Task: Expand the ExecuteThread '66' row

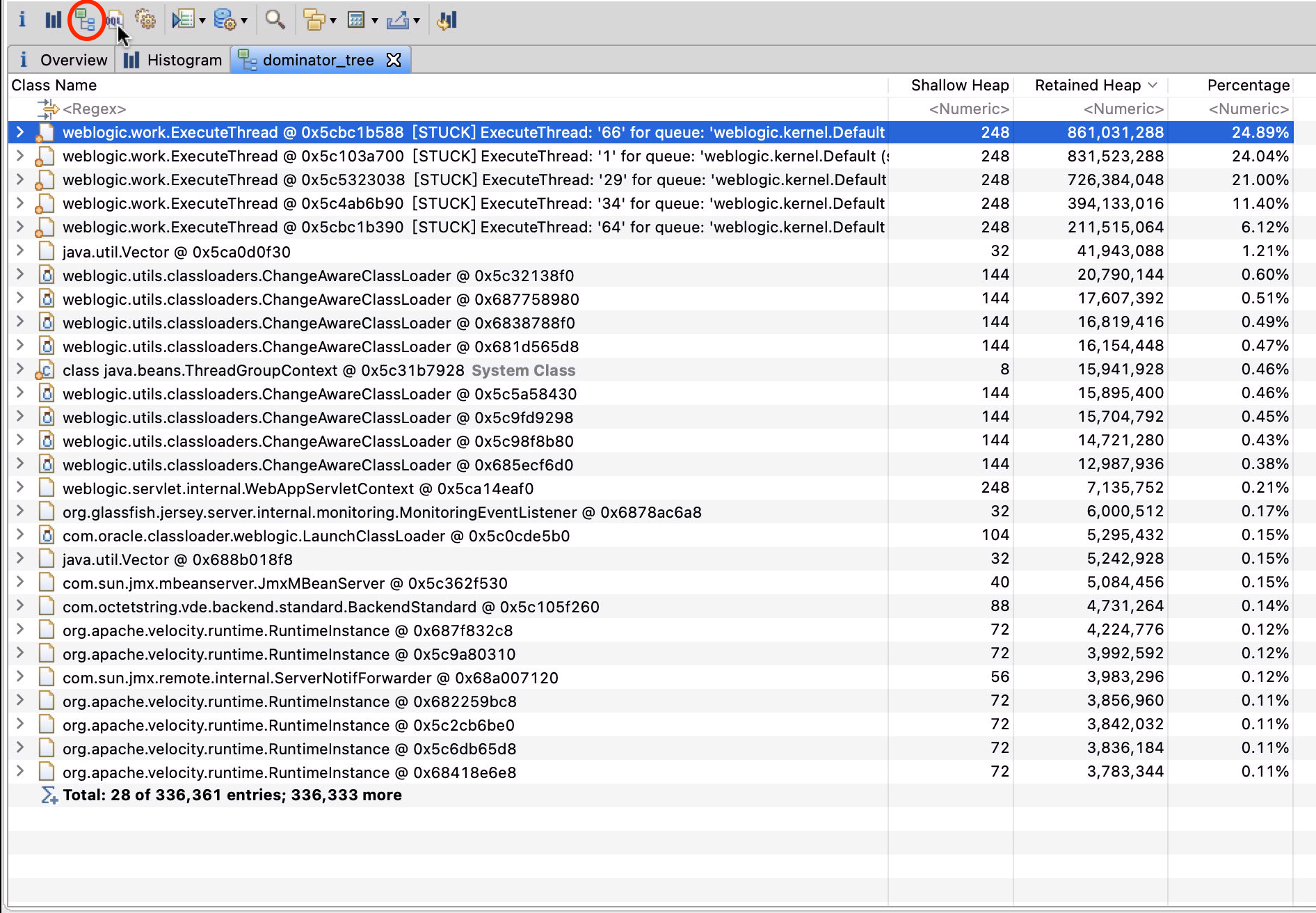Action: pyautogui.click(x=20, y=132)
